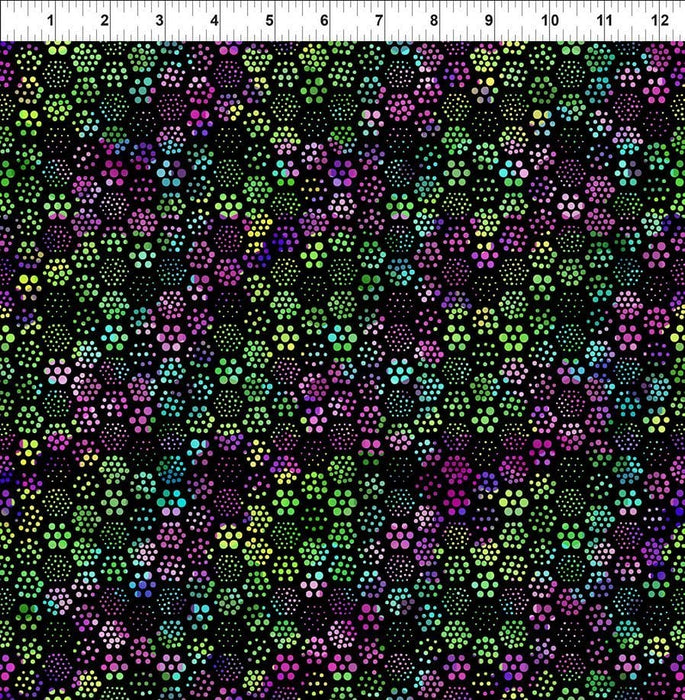Click the number 1 on the ruler
The height and width of the screenshot is (700, 685).
[50, 20]
